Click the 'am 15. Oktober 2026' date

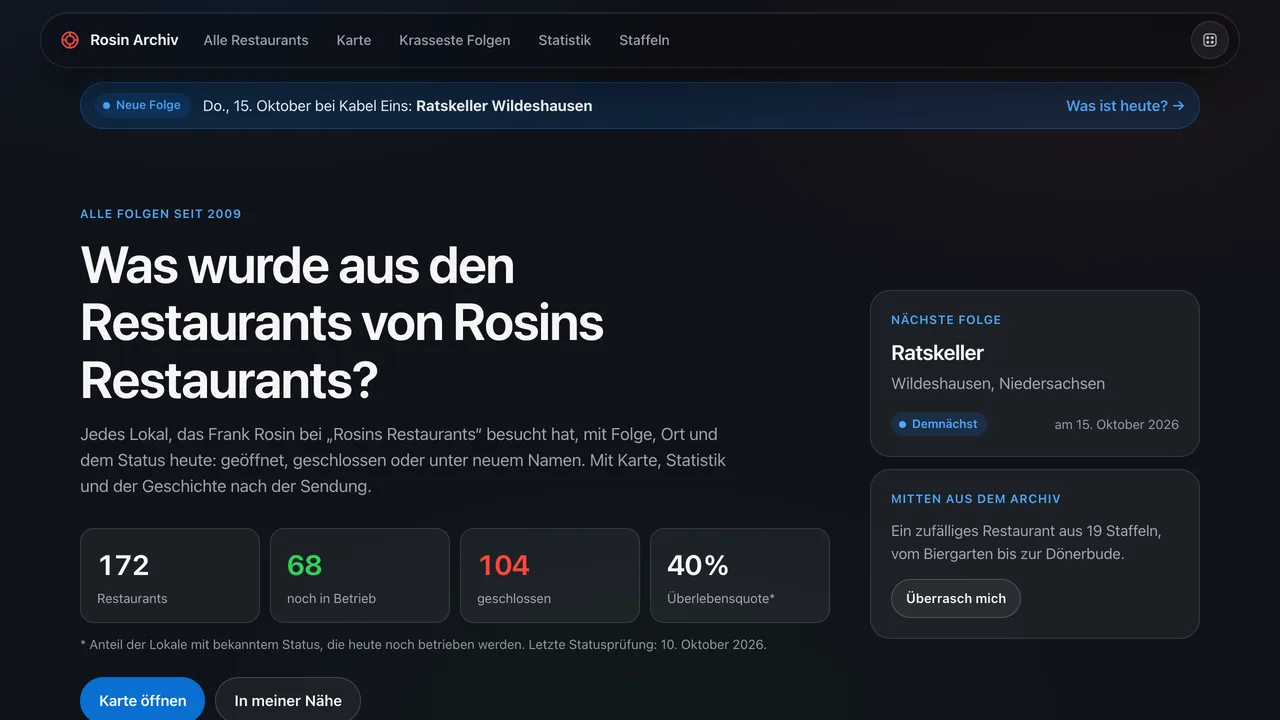[x=1116, y=424]
